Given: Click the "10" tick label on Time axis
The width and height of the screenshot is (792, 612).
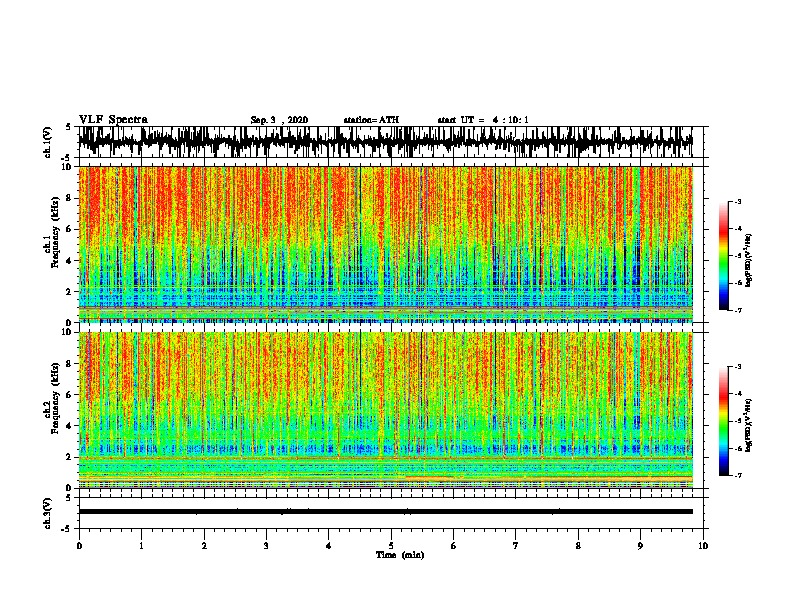Looking at the screenshot, I should click(x=703, y=546).
